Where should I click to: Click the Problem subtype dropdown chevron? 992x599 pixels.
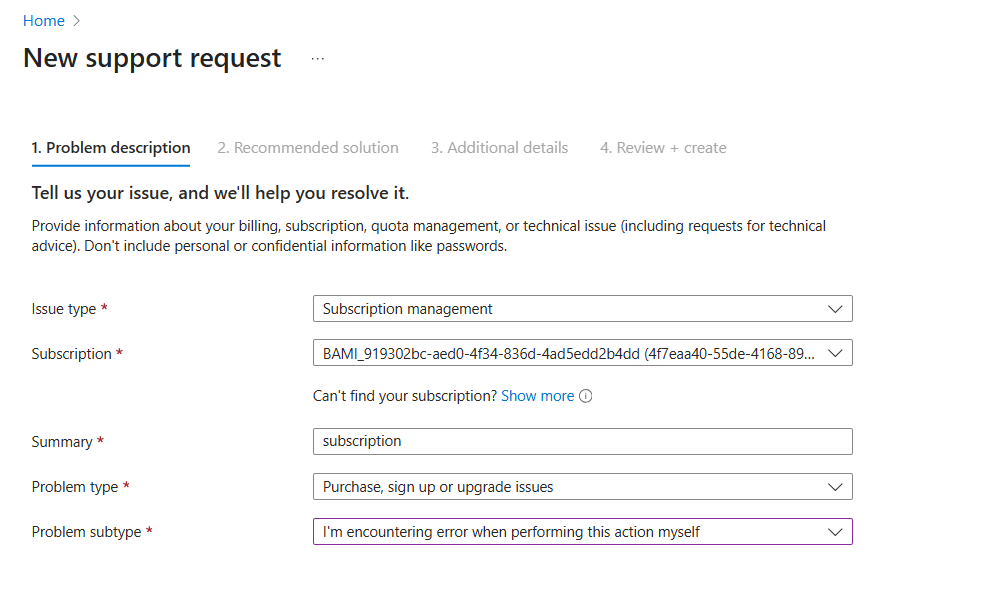click(836, 531)
